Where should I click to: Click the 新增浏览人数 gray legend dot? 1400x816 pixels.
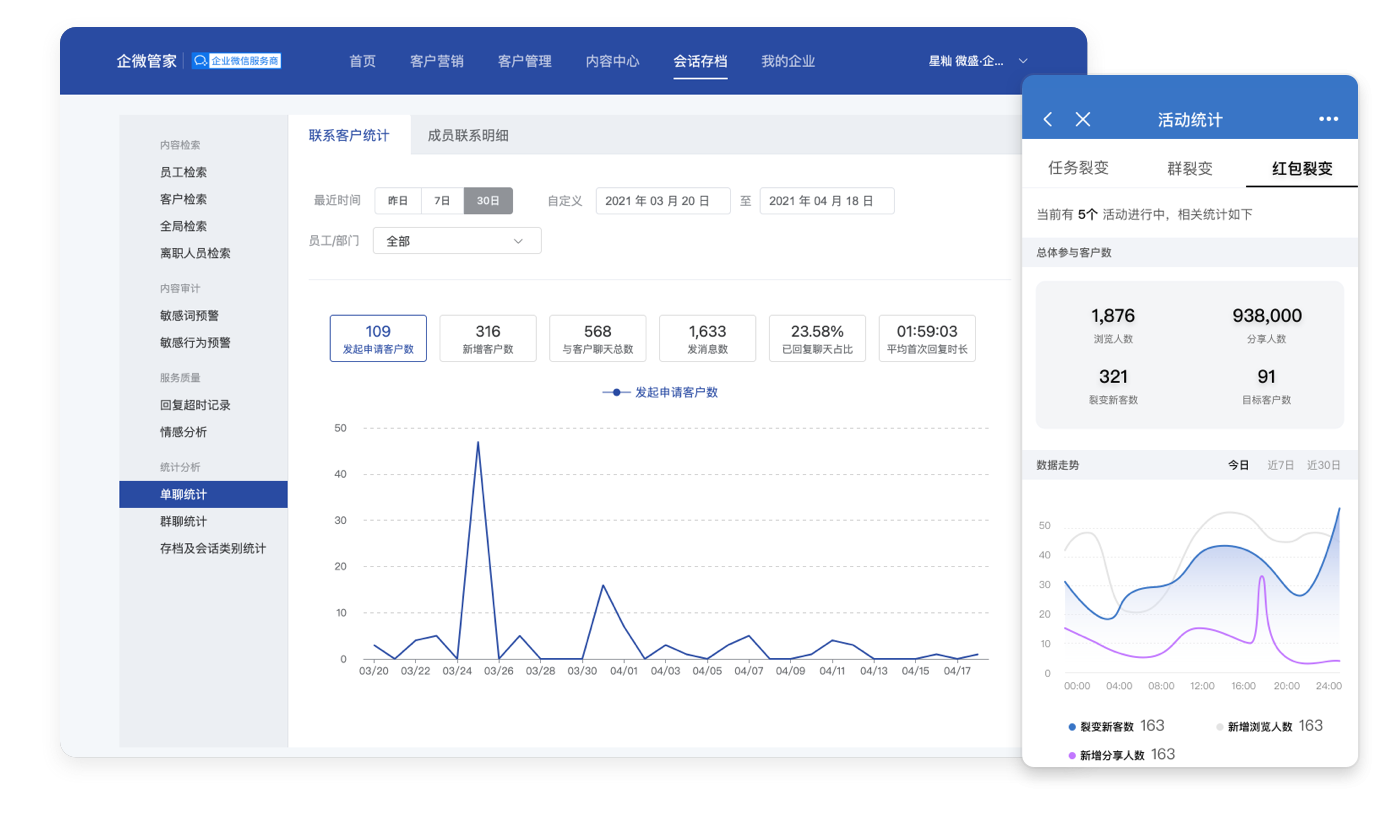tap(1220, 727)
